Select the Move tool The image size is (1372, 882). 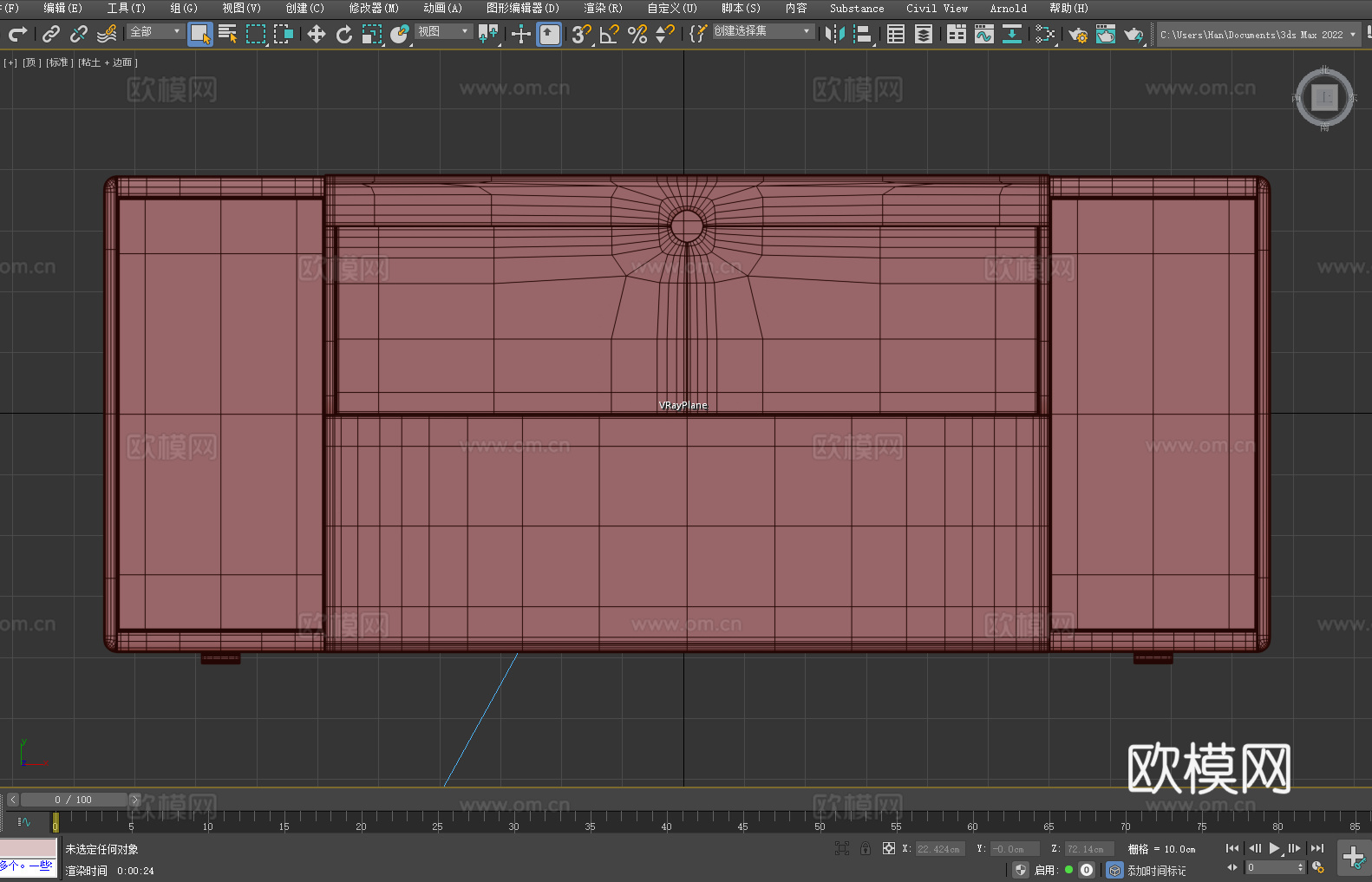[x=317, y=34]
